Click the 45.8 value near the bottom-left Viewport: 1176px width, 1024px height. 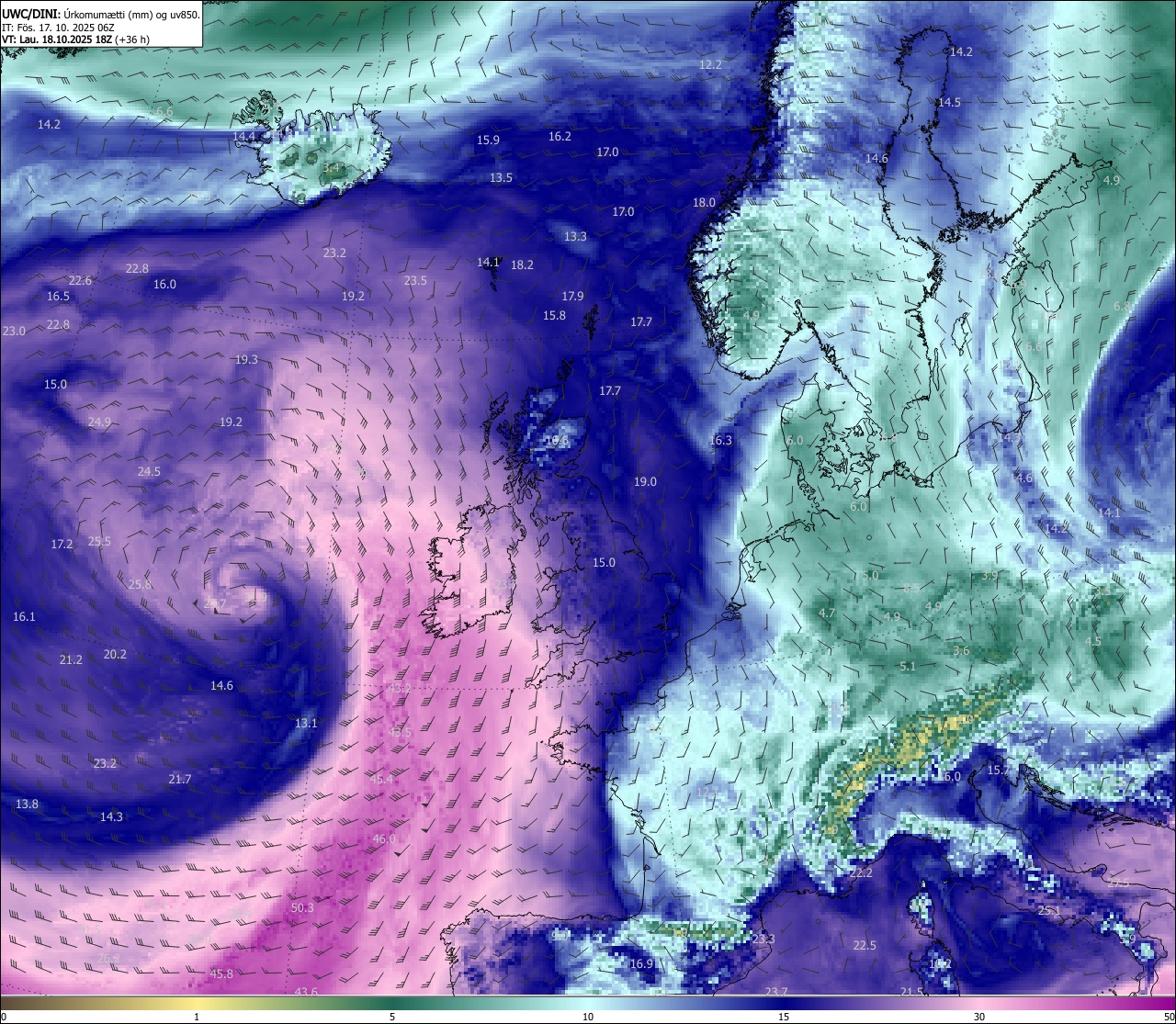pyautogui.click(x=221, y=973)
